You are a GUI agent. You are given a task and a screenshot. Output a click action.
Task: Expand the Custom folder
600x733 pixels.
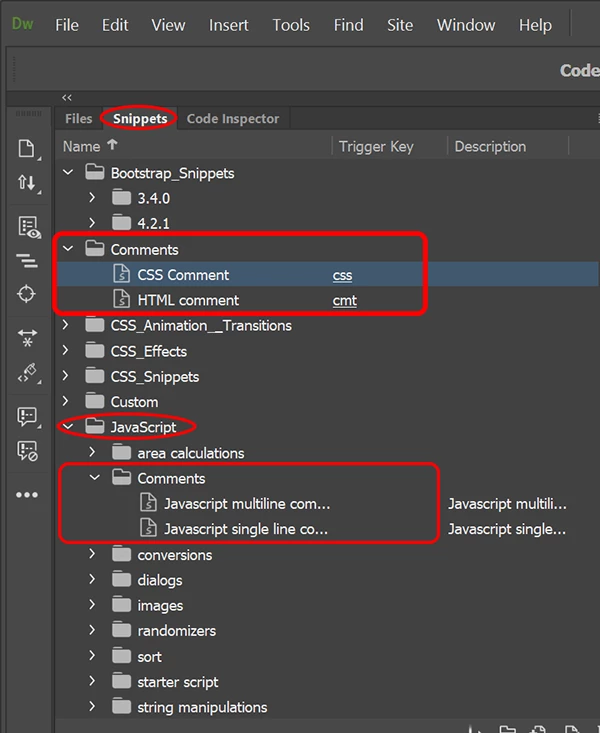(x=65, y=401)
